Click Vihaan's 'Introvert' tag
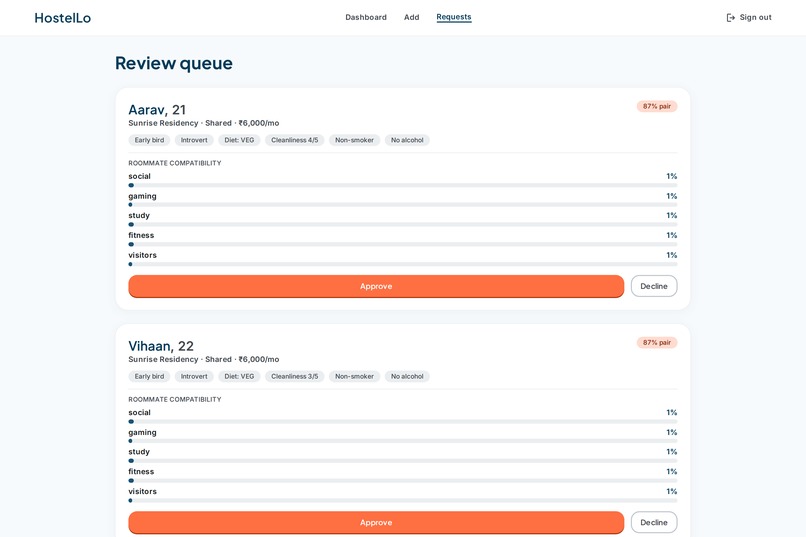Screen dimensions: 806x537 point(194,377)
